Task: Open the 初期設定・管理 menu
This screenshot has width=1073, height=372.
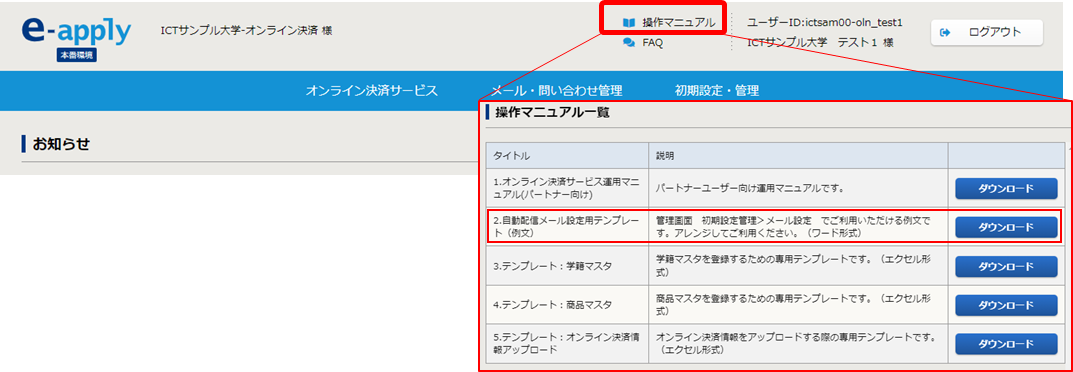Action: [716, 90]
